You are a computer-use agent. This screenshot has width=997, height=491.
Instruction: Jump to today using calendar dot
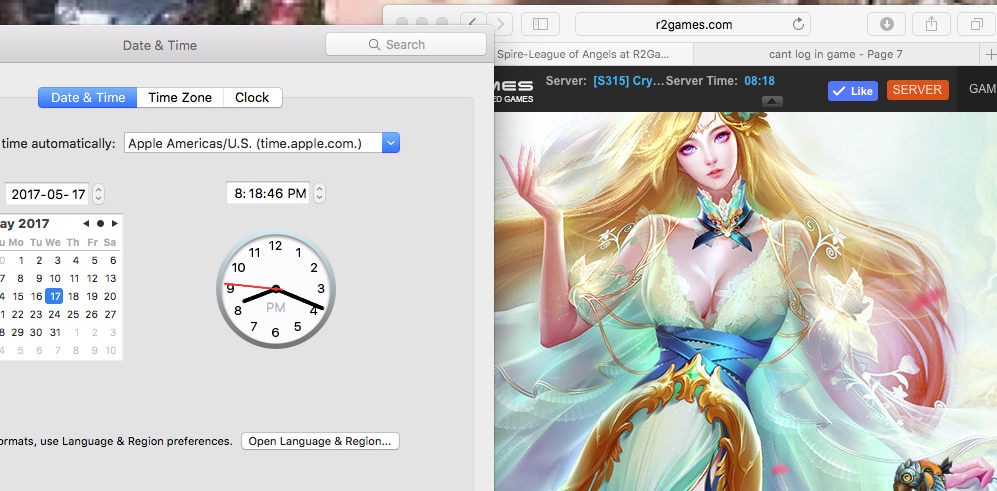(100, 223)
